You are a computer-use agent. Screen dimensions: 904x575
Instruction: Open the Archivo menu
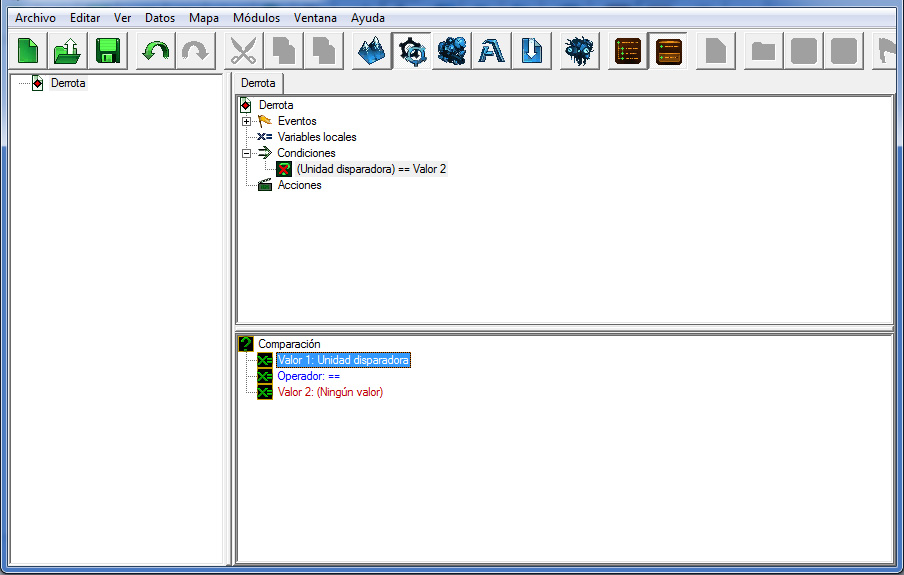coord(35,18)
